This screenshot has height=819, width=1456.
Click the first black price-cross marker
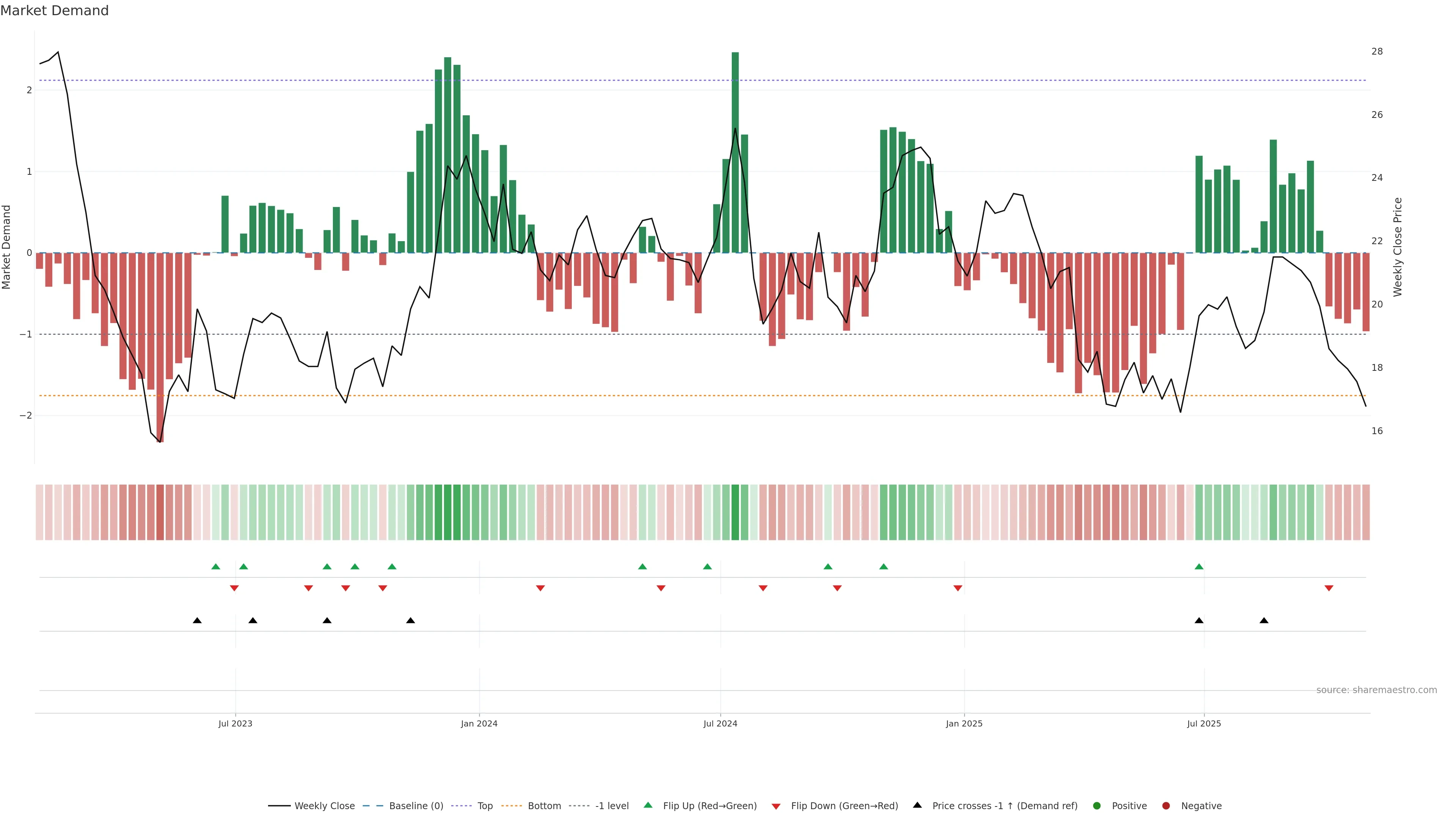pos(197,621)
